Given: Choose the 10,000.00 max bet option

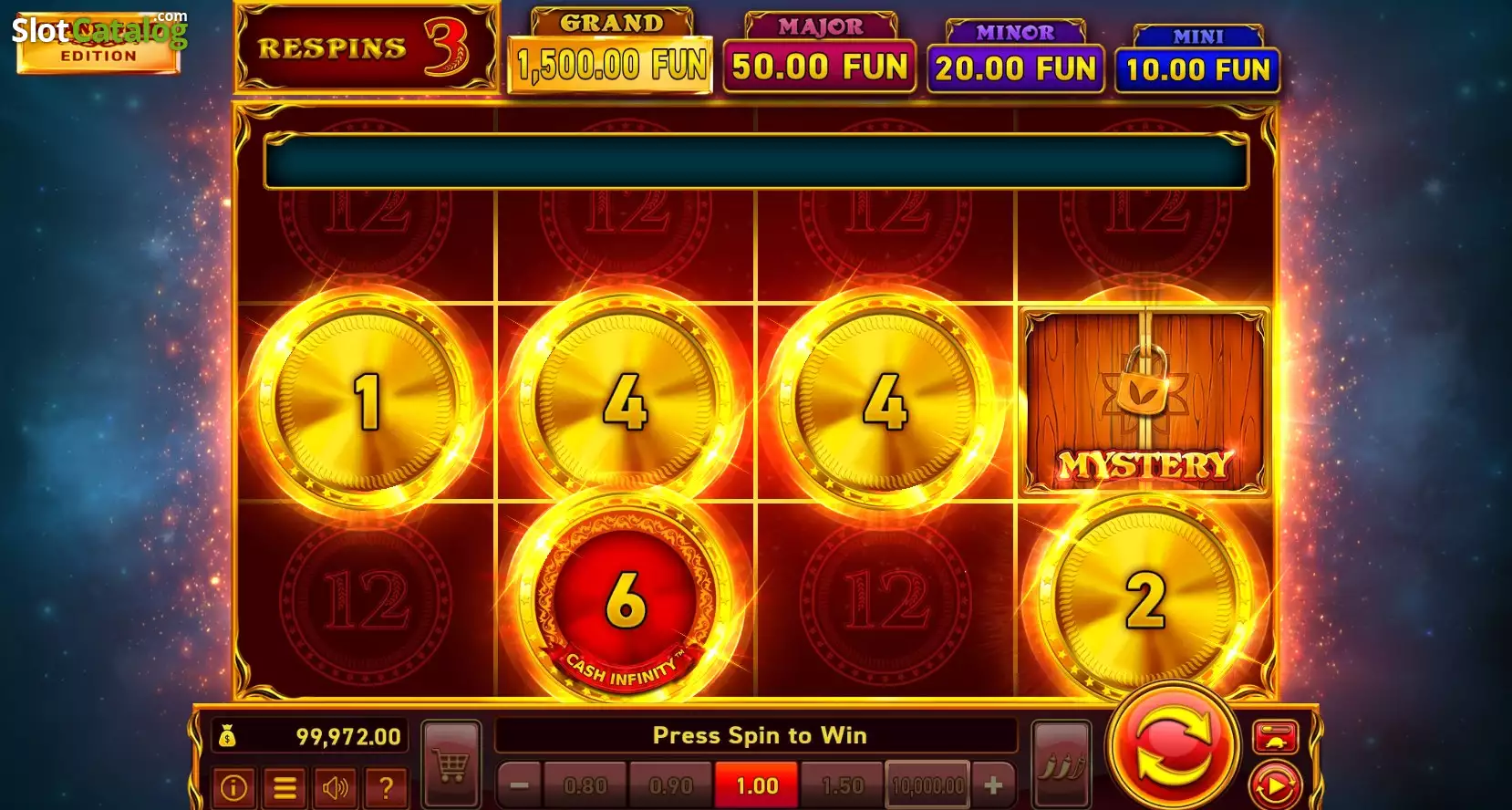Looking at the screenshot, I should [927, 785].
